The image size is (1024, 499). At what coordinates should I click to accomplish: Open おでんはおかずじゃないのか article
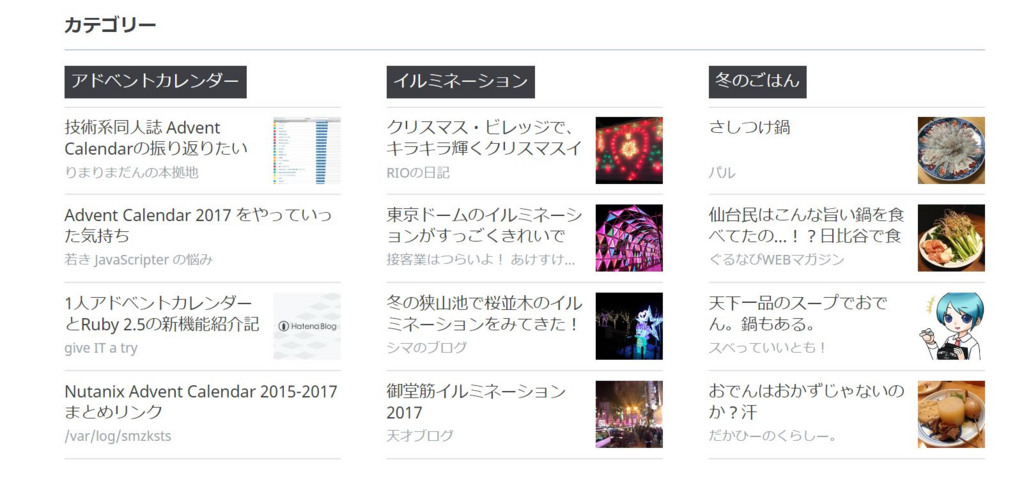(805, 401)
